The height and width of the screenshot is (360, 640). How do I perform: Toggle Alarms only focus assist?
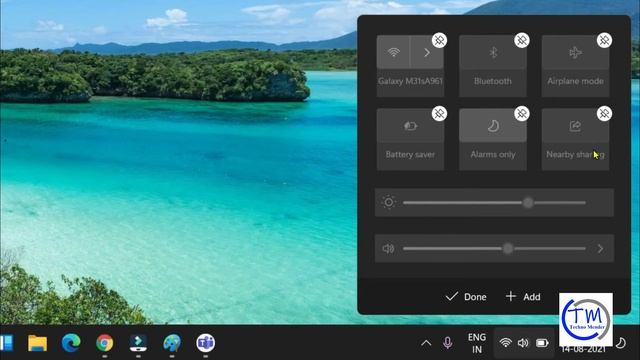493,126
